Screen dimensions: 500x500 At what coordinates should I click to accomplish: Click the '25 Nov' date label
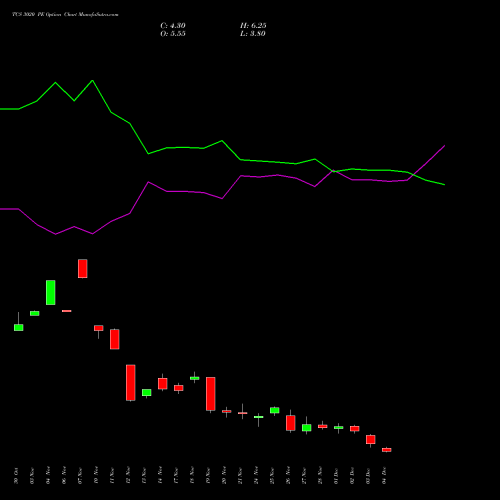(x=272, y=476)
